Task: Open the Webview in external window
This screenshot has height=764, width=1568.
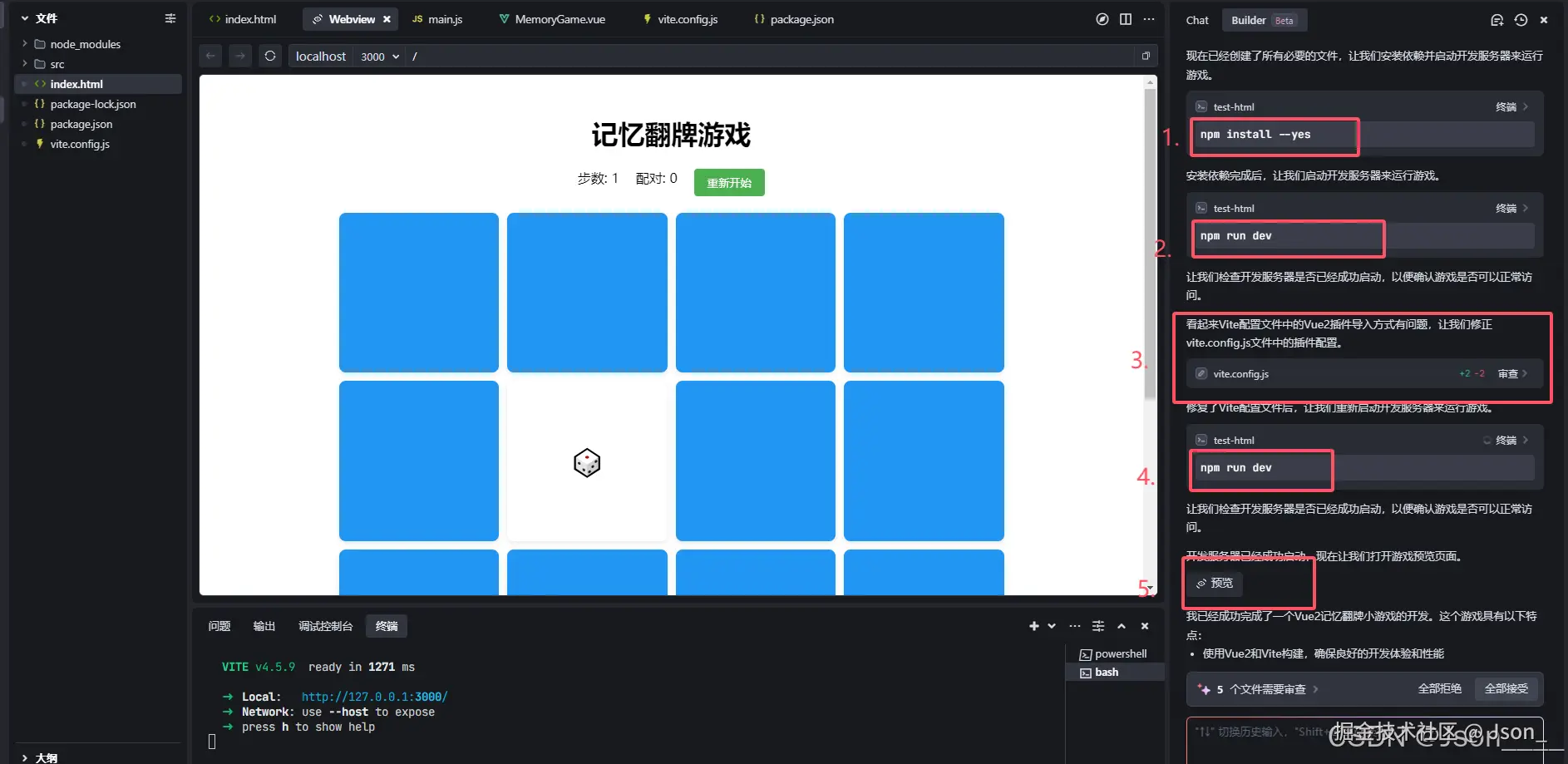Action: 1146,56
